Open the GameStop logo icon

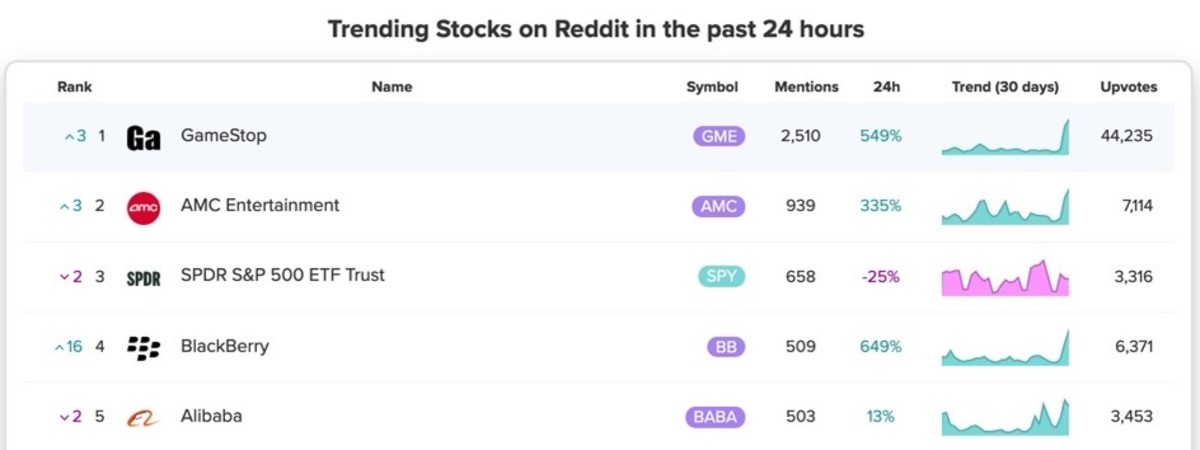click(143, 138)
